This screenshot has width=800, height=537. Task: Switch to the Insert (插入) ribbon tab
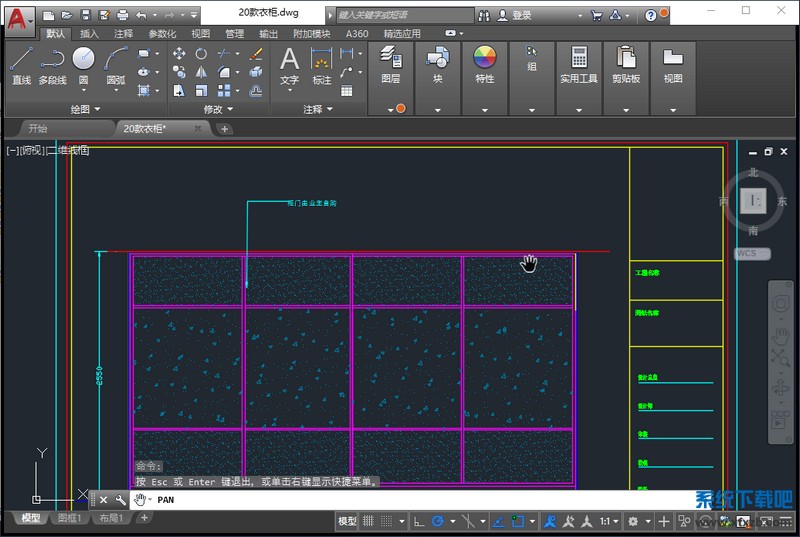89,33
